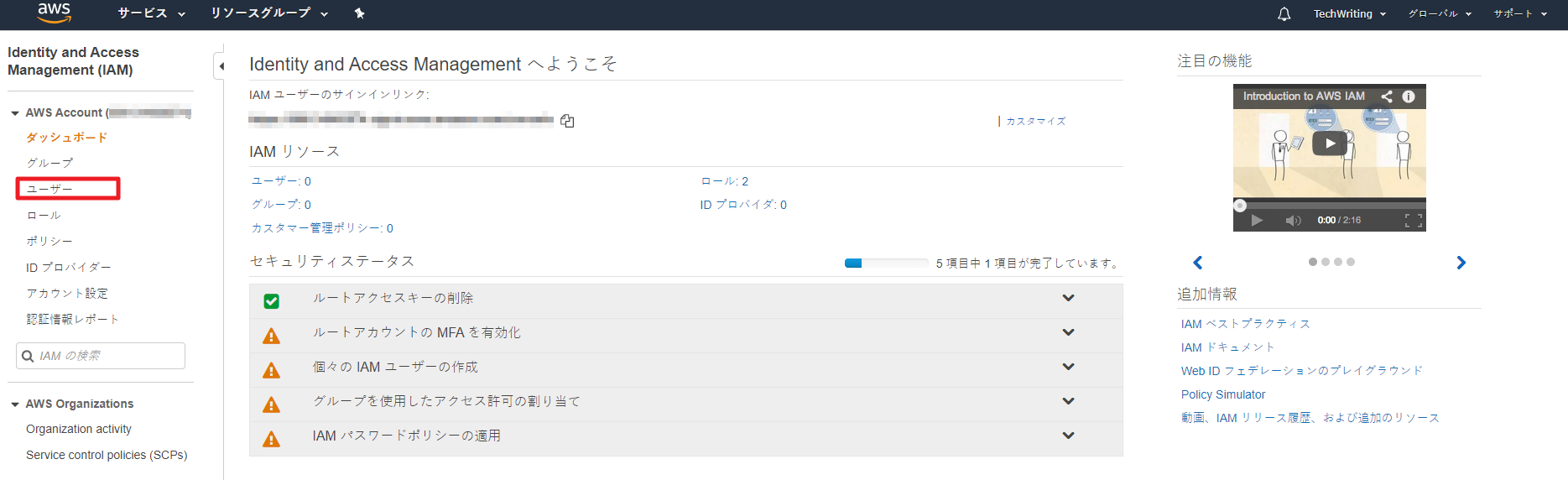Open the notifications bell icon

click(1284, 14)
